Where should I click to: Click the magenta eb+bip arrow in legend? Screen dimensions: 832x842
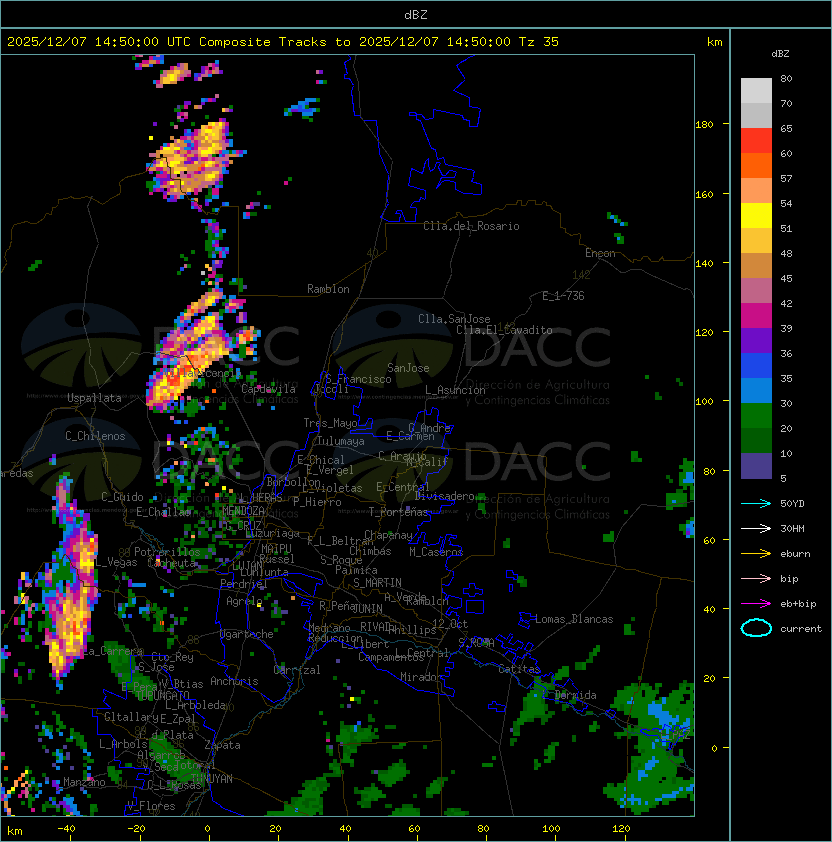[x=756, y=604]
